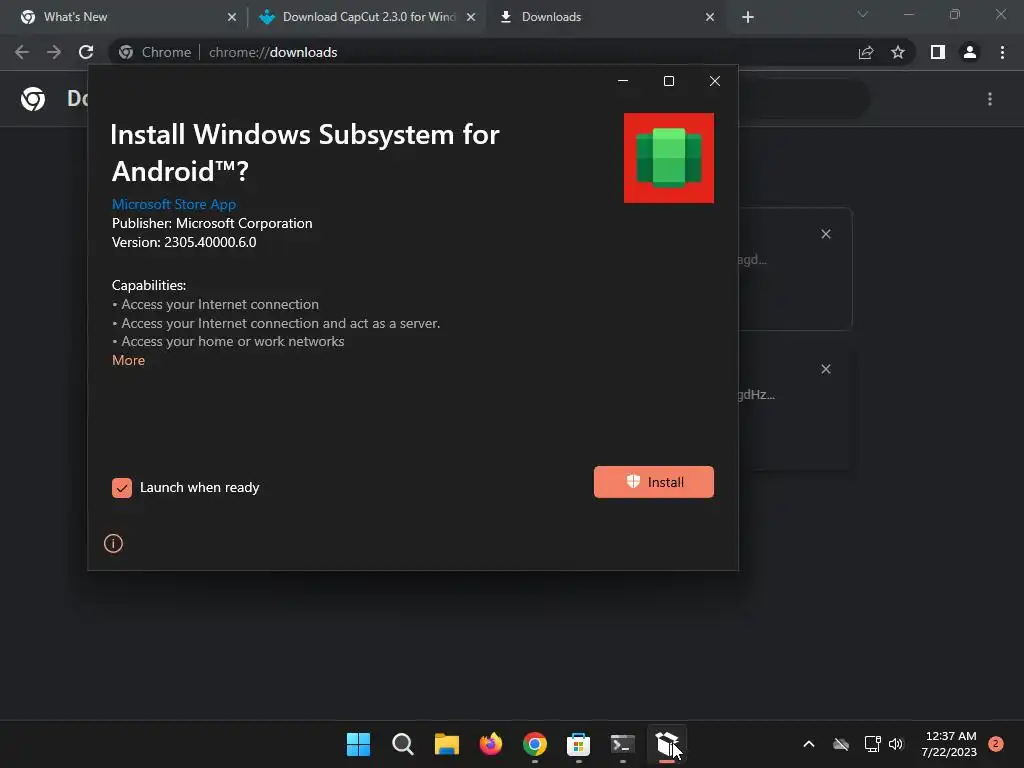The image size is (1024, 768).
Task: Open clock showing 12:37 AM
Action: 950,744
